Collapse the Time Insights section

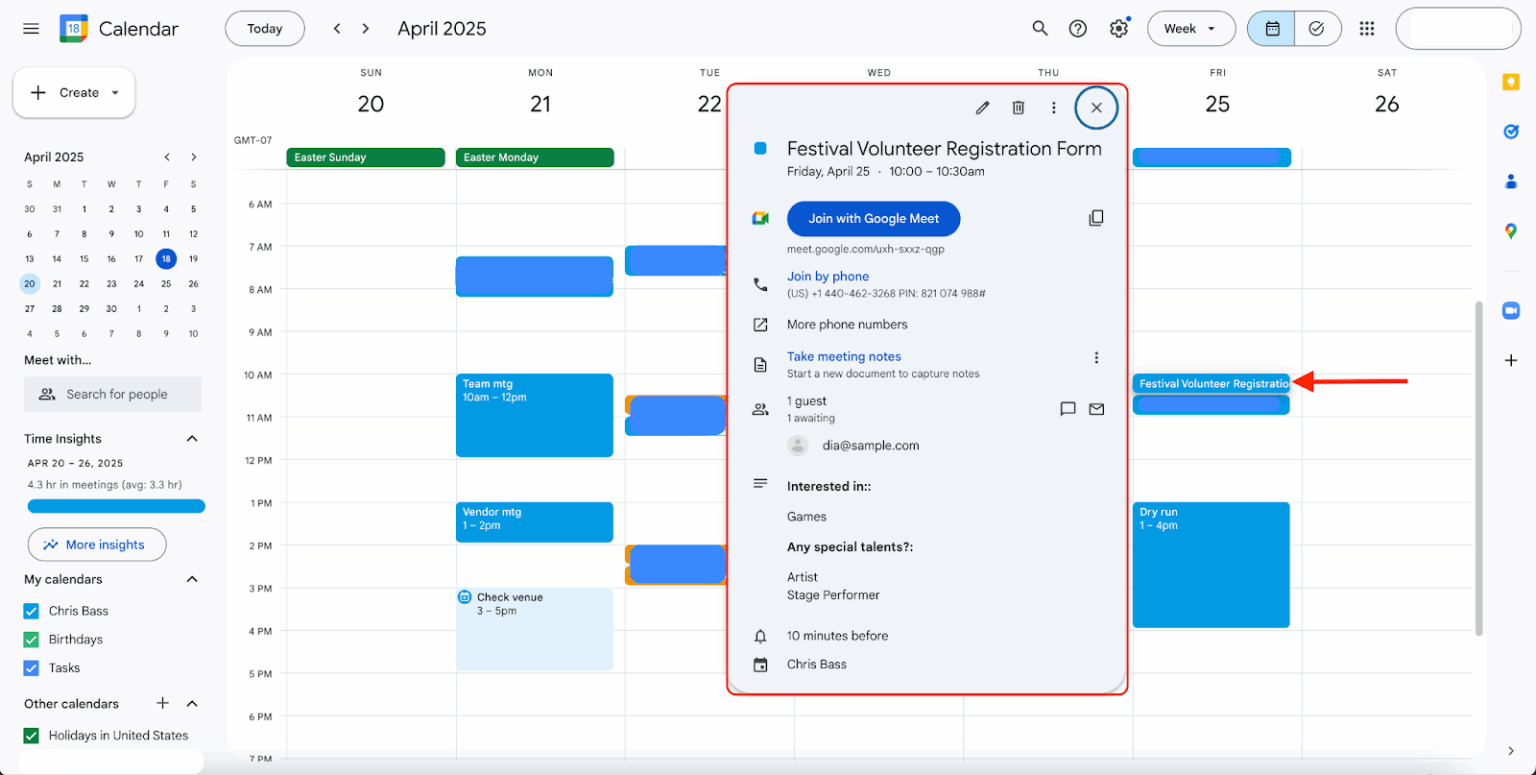192,439
